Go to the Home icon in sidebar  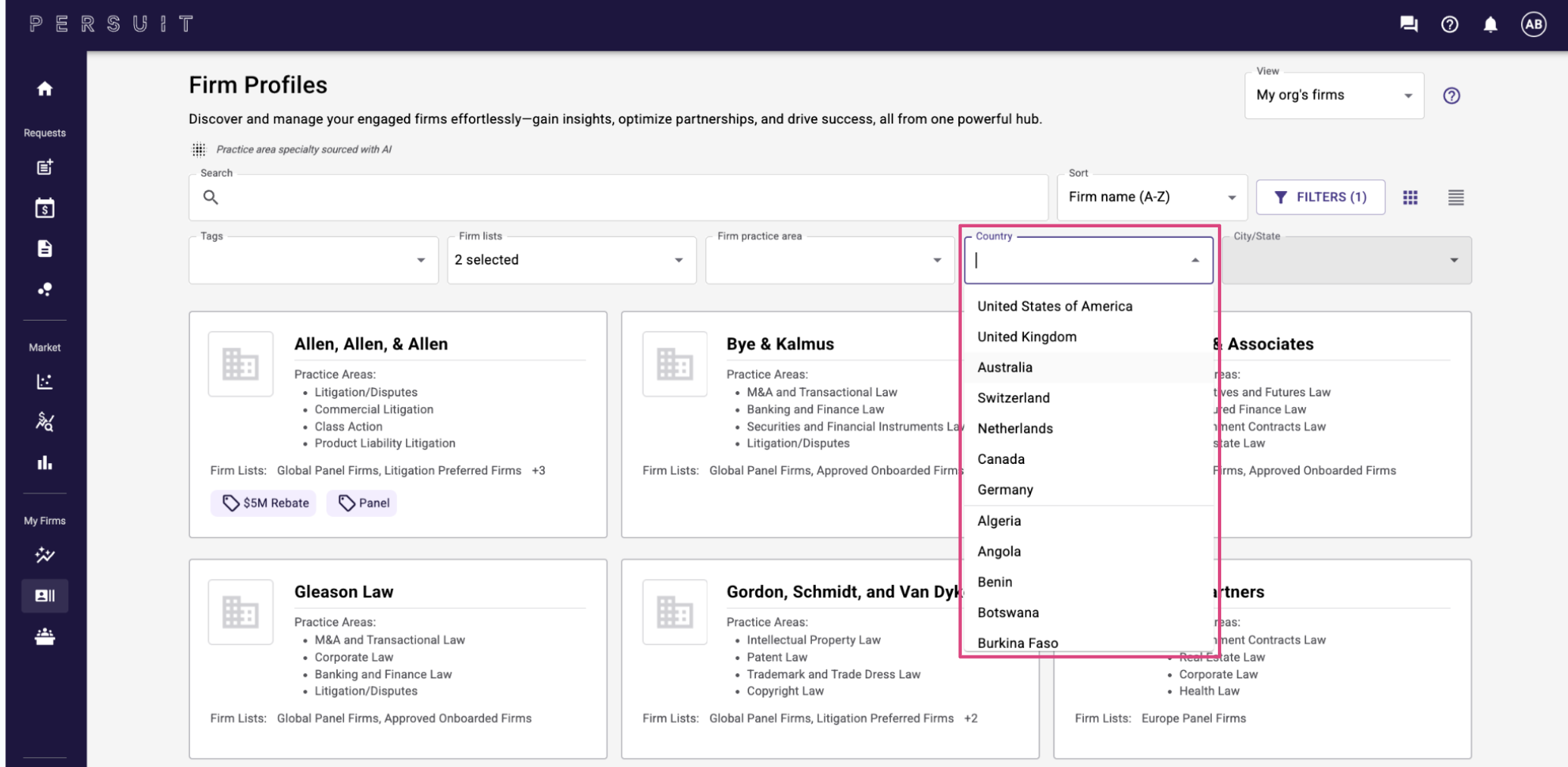point(45,89)
